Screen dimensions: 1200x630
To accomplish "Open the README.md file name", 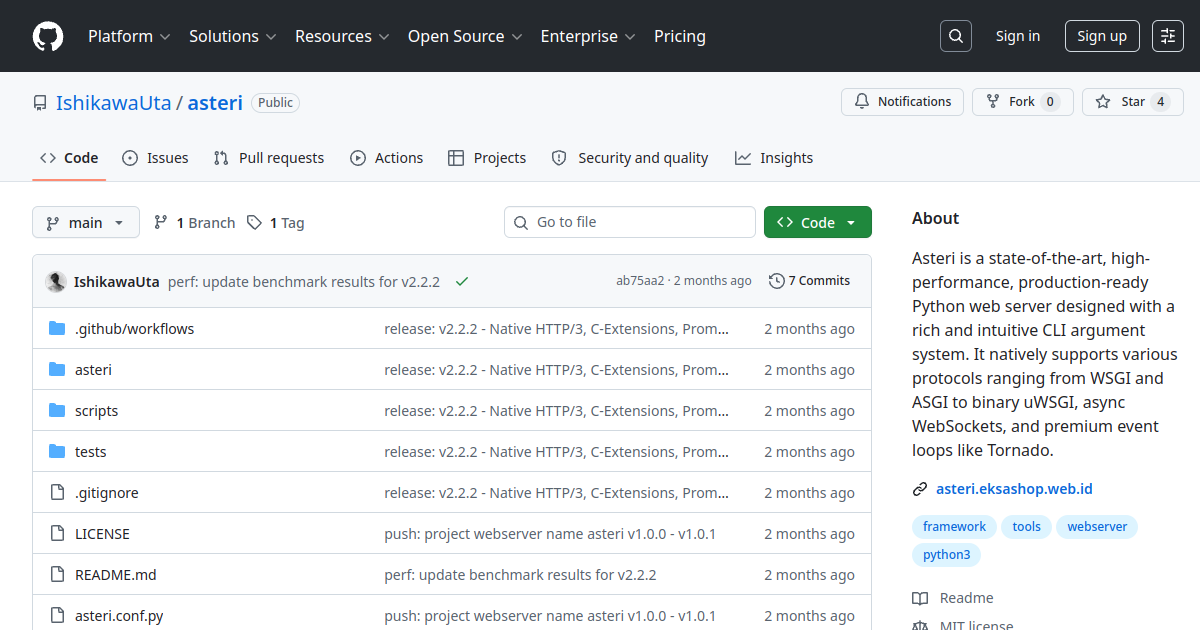I will (116, 575).
